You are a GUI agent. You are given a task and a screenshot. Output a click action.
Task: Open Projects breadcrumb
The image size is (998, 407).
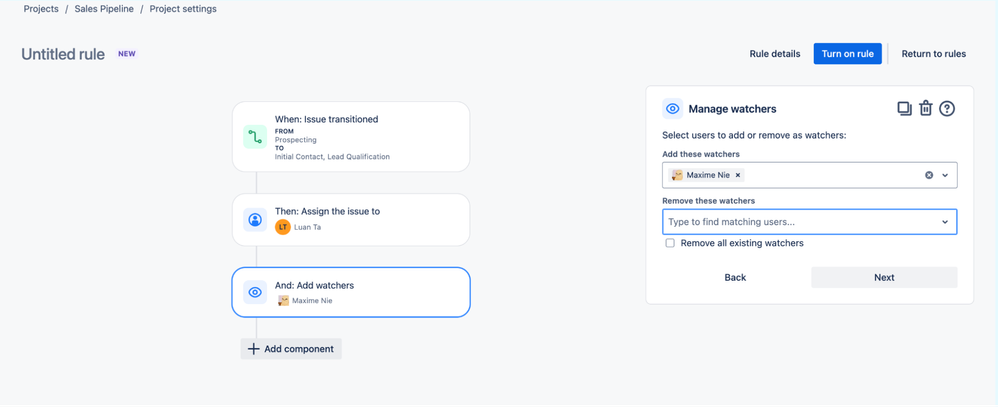[41, 10]
